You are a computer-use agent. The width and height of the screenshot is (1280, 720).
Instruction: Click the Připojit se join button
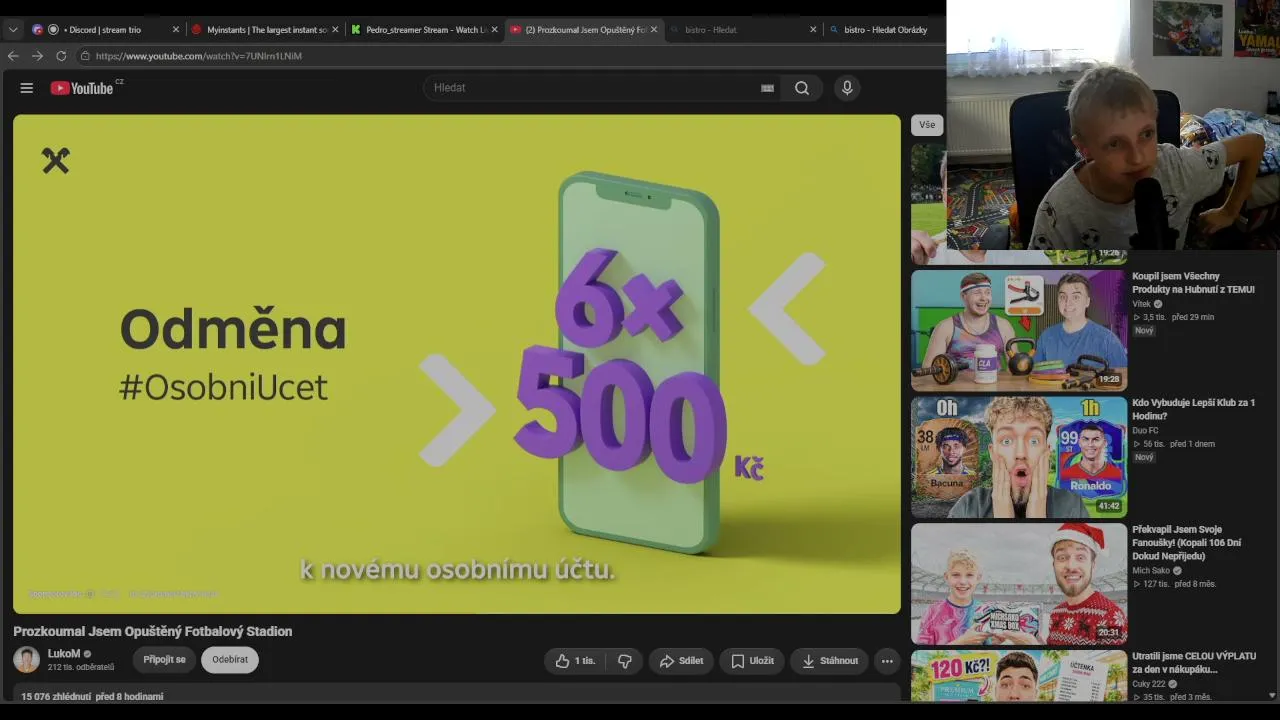tap(164, 660)
